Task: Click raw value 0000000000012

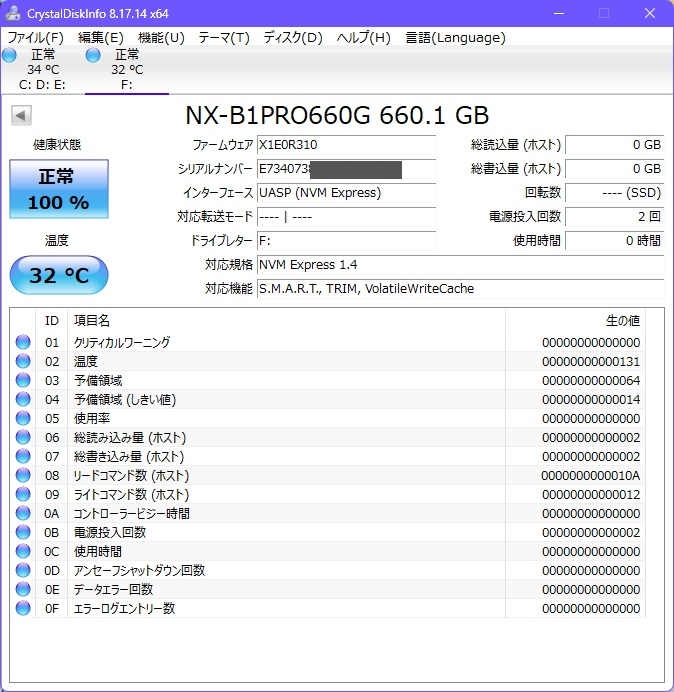Action: pyautogui.click(x=591, y=494)
